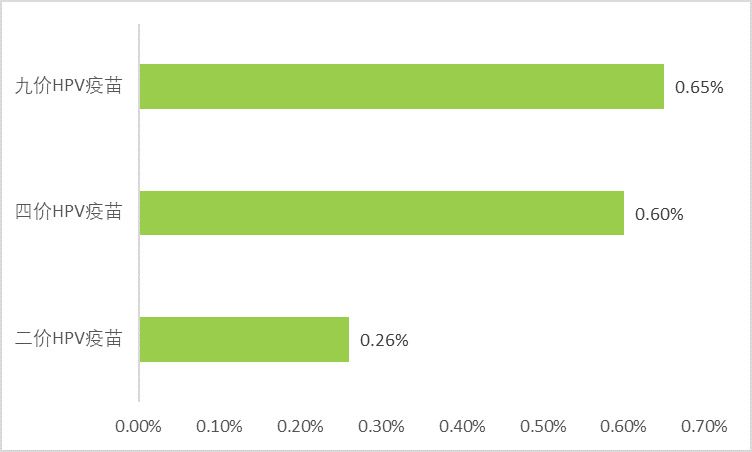Image resolution: width=752 pixels, height=452 pixels.
Task: Select the 0.65% data label
Action: [699, 88]
